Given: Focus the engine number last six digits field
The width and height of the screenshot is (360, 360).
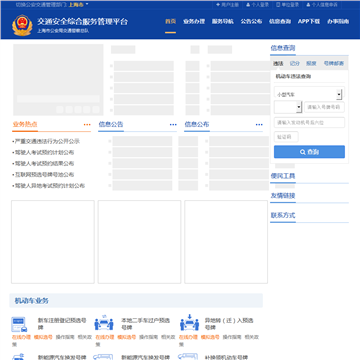Looking at the screenshot, I should [x=309, y=122].
